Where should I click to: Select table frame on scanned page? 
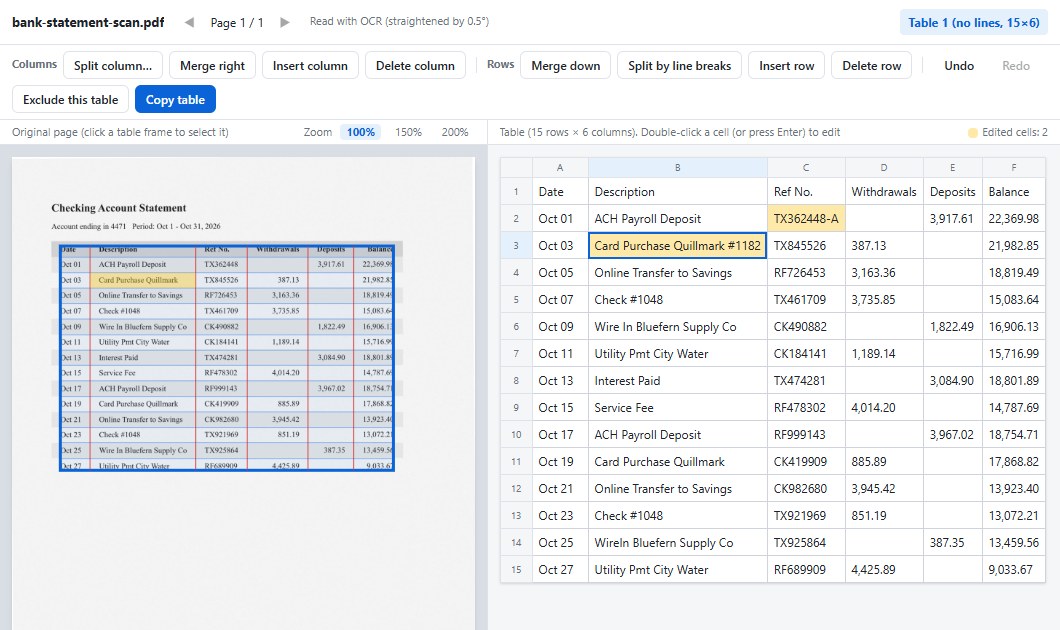click(226, 358)
